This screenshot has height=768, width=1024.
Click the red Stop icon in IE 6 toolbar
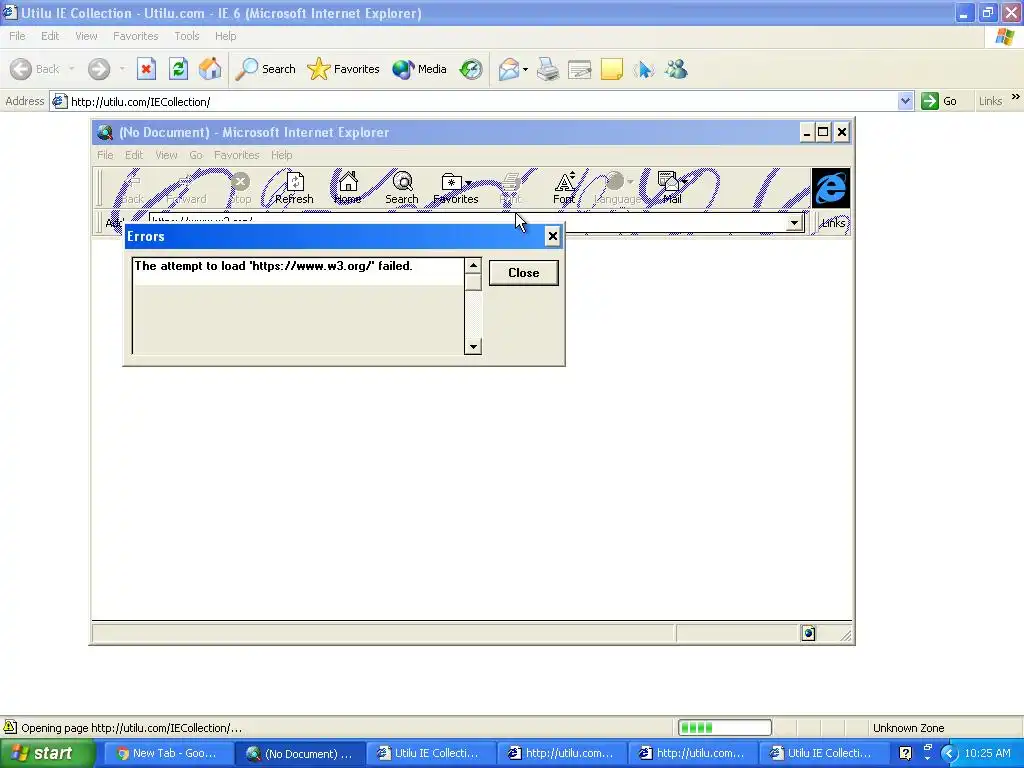(146, 69)
